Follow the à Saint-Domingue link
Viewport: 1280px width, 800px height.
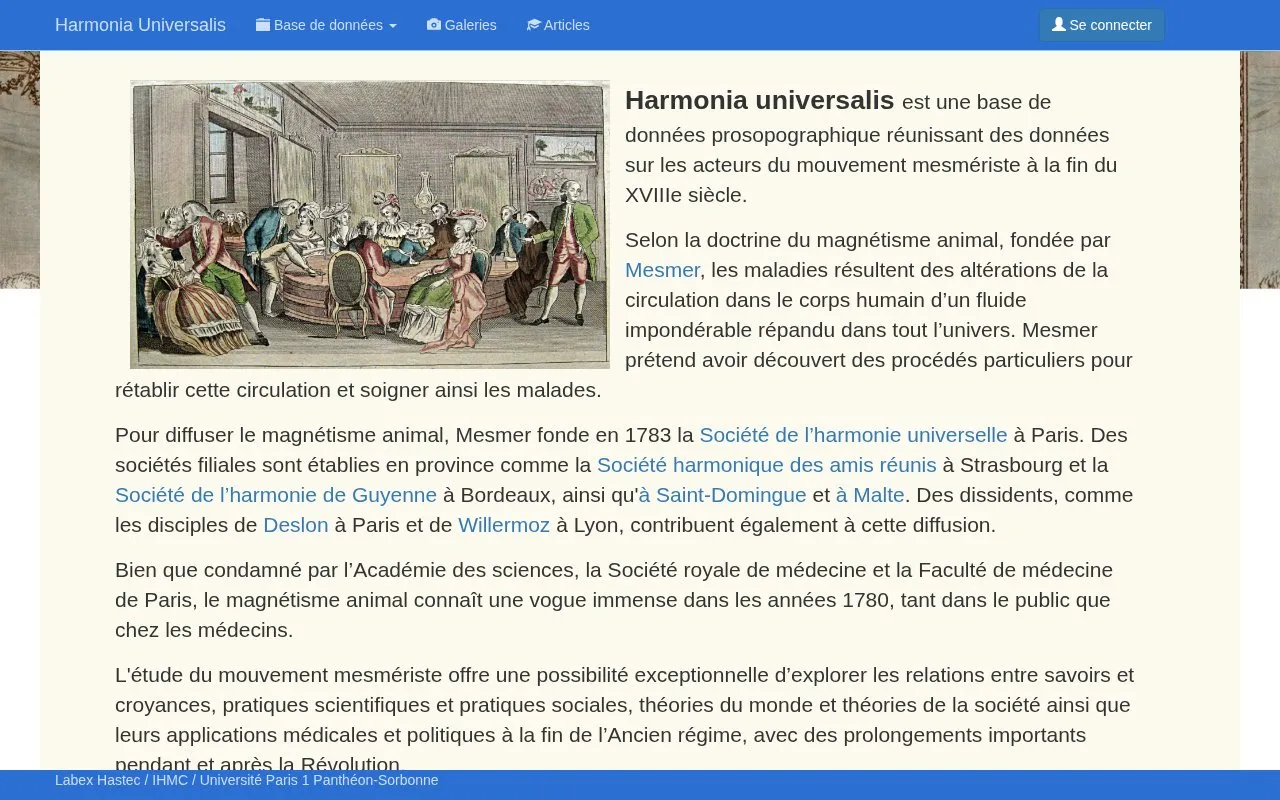(722, 495)
